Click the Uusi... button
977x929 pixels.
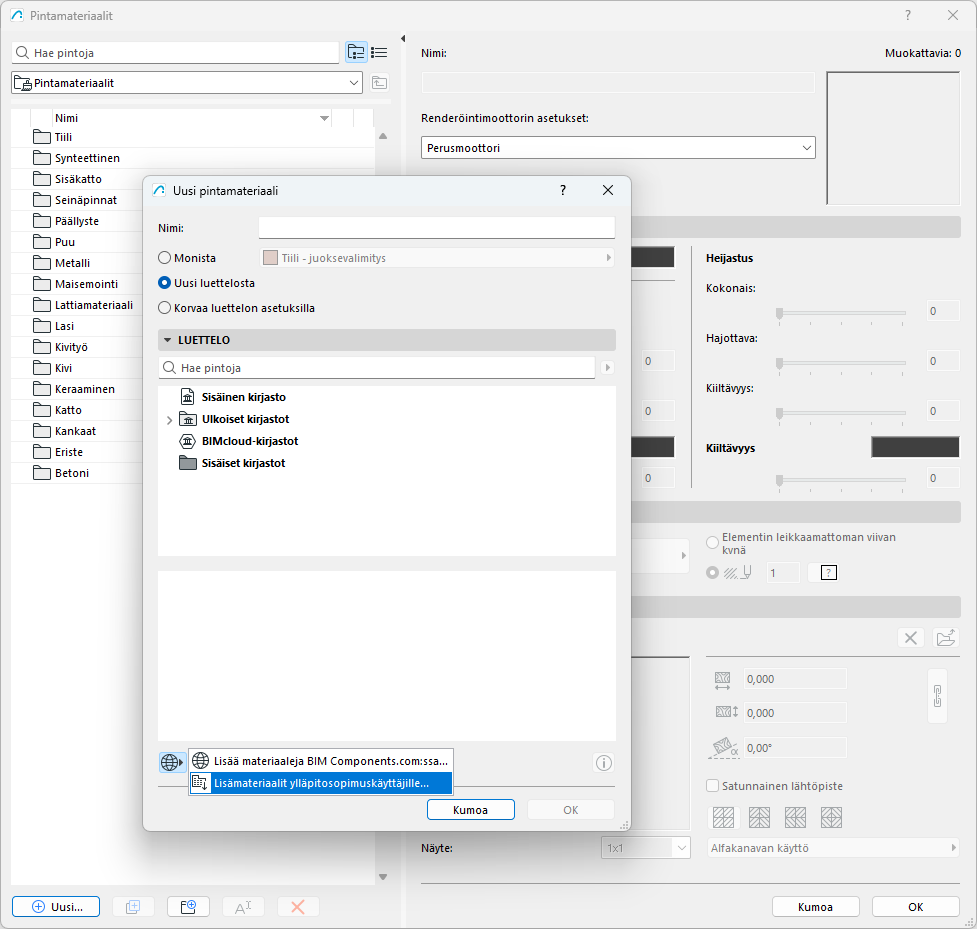pos(56,907)
